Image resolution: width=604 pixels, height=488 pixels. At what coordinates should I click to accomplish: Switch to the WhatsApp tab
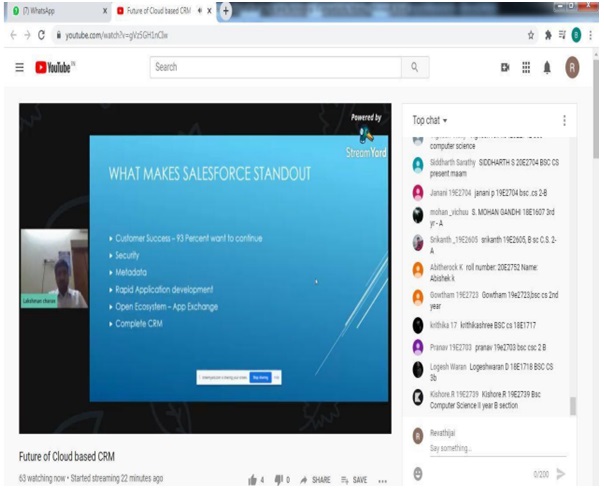58,11
